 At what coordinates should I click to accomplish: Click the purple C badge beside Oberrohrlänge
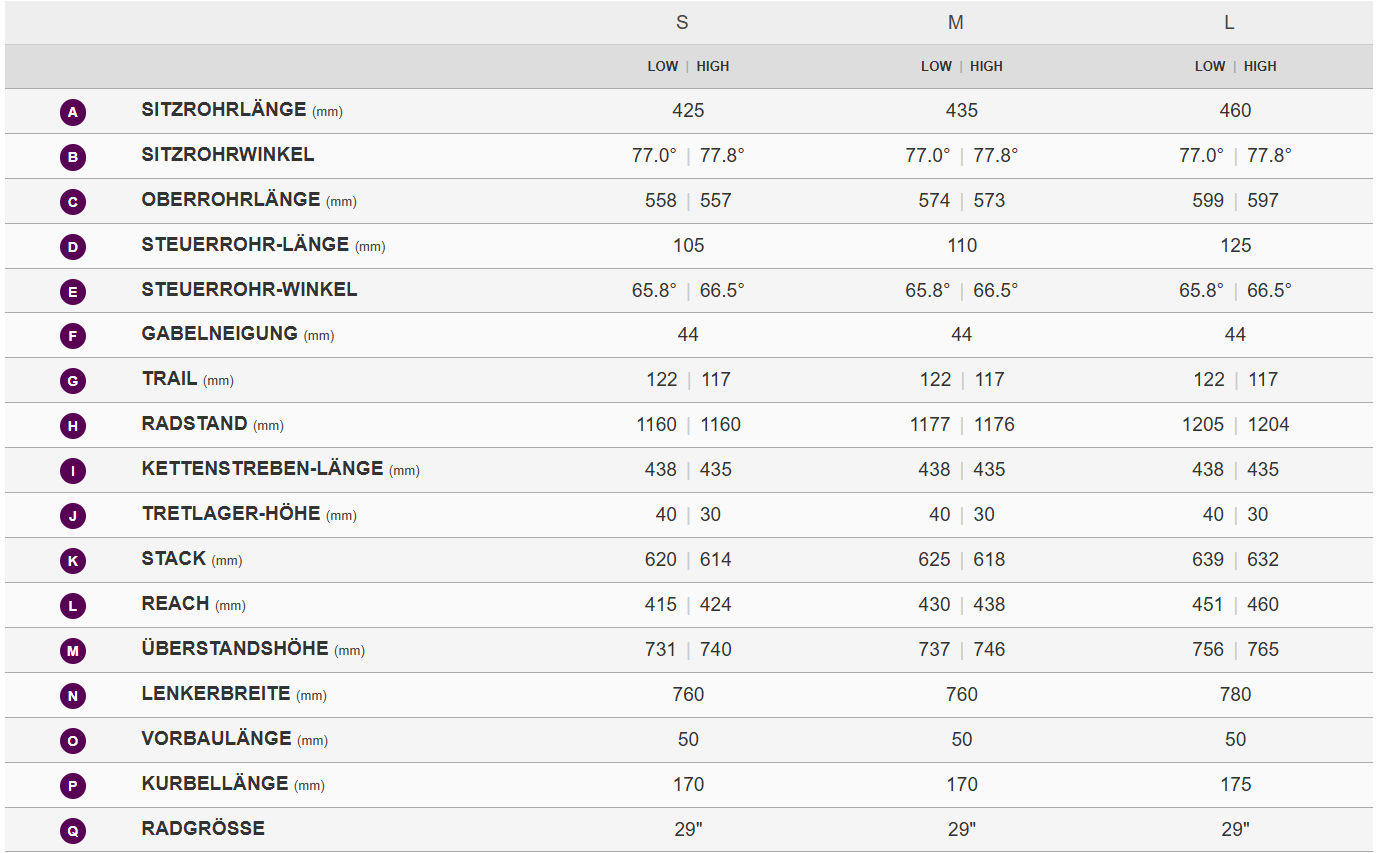72,202
